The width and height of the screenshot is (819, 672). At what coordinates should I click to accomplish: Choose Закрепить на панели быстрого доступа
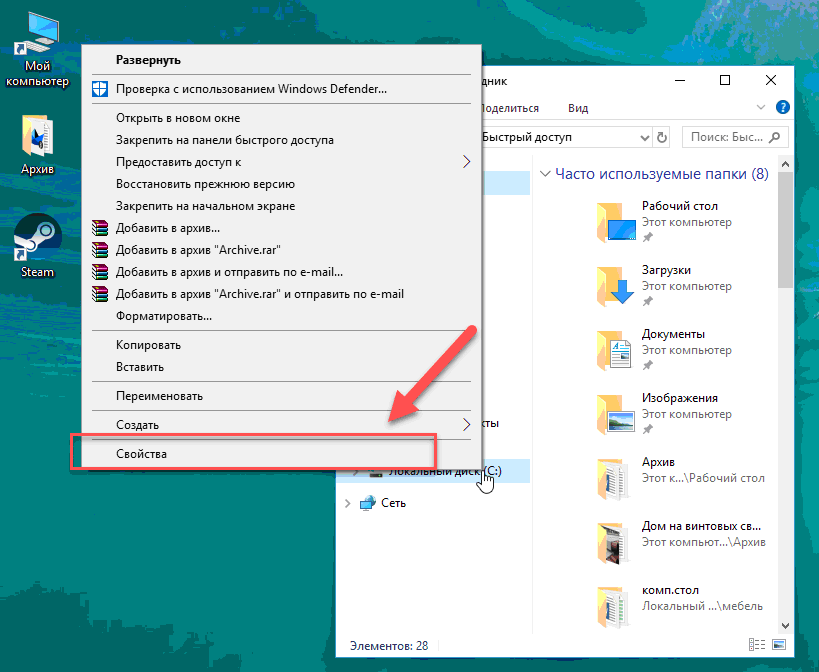click(282, 140)
